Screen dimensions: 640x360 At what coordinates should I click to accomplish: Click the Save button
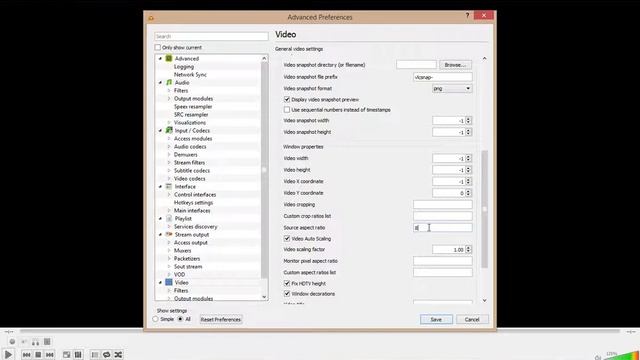coord(436,319)
